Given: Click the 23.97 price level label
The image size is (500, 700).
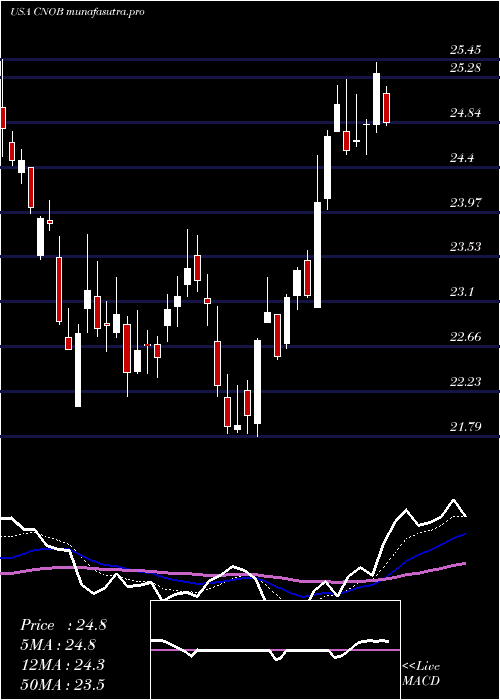Looking at the screenshot, I should pyautogui.click(x=465, y=203).
